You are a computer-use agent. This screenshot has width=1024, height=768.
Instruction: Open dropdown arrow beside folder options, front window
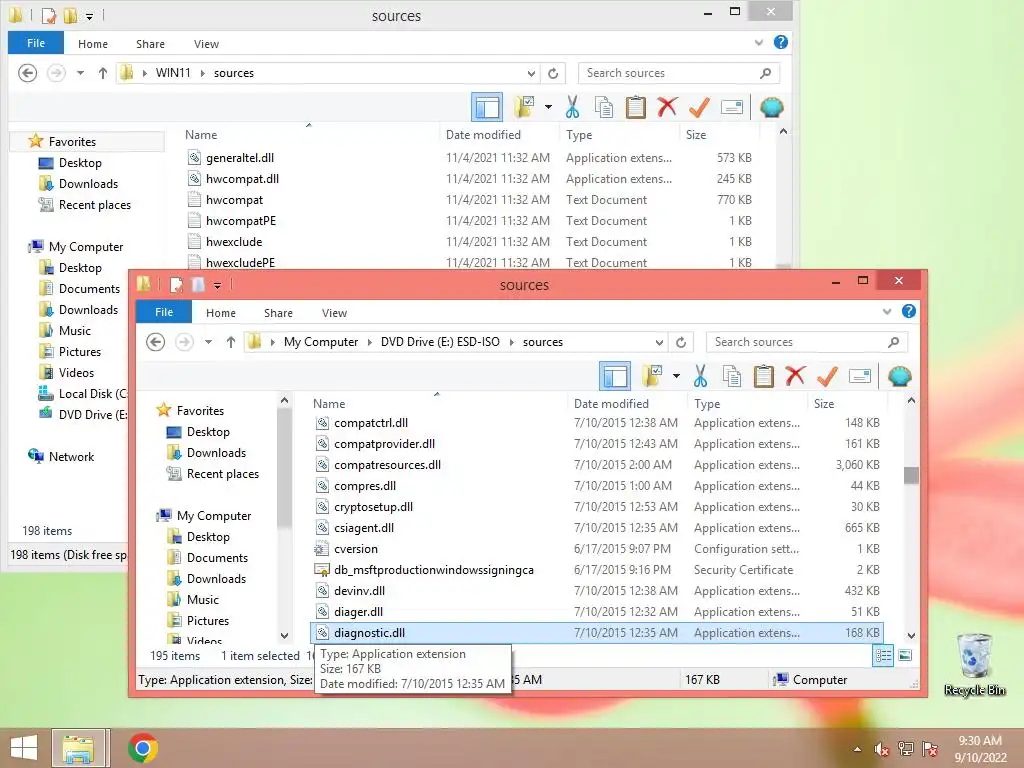point(676,376)
